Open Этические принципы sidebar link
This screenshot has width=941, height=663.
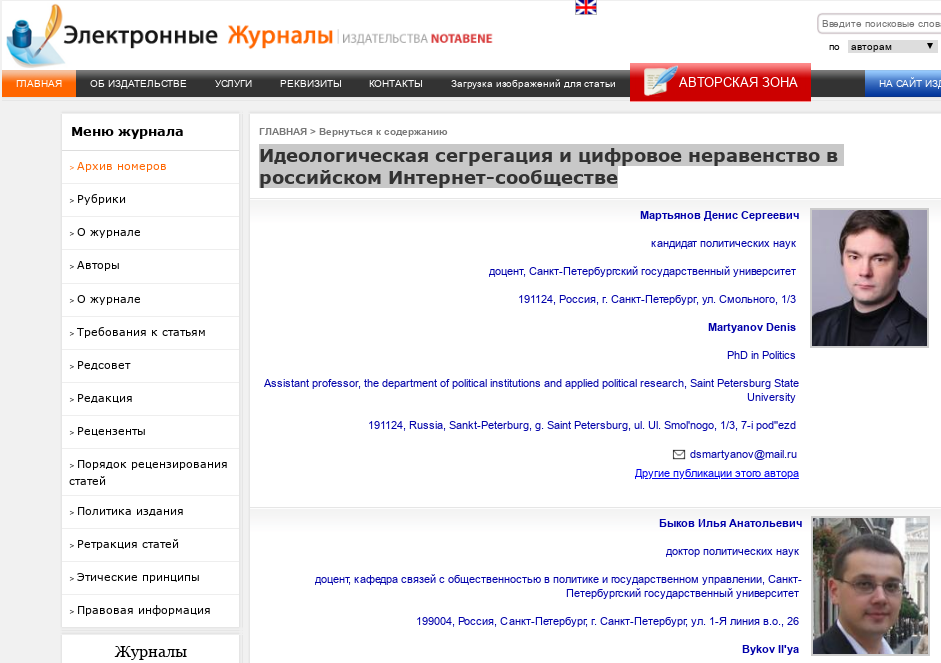pos(138,577)
